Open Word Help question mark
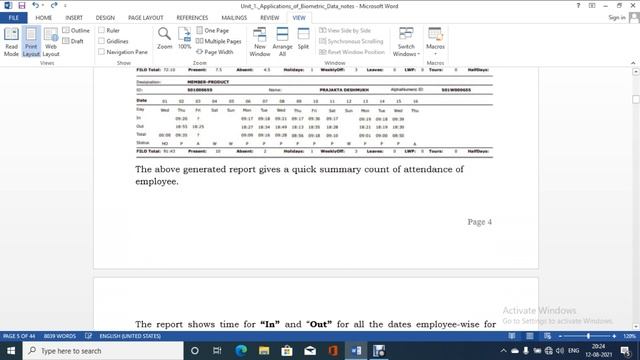This screenshot has width=640, height=360. pos(578,6)
